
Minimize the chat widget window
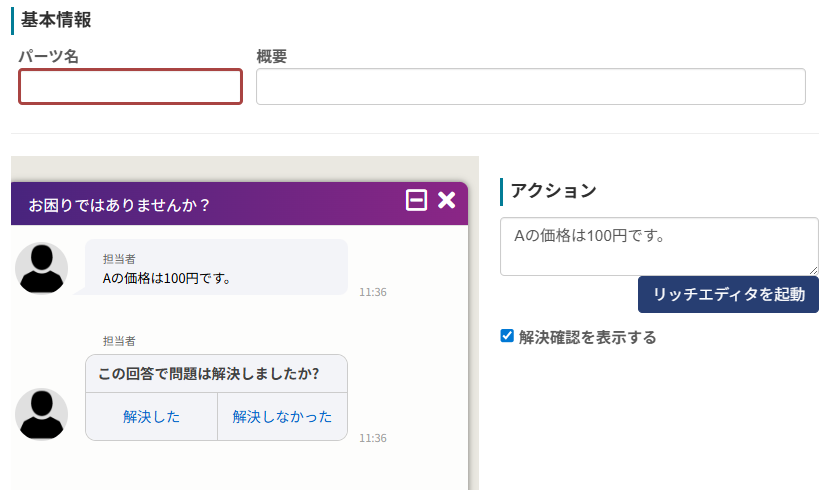click(416, 201)
